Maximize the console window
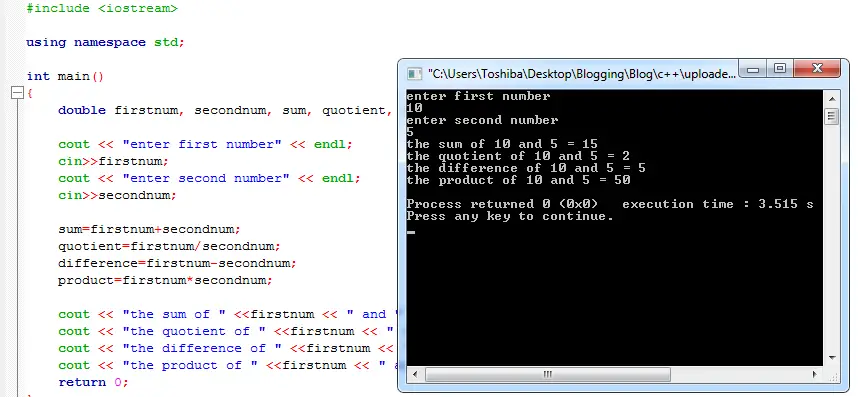858x397 pixels. coord(780,69)
